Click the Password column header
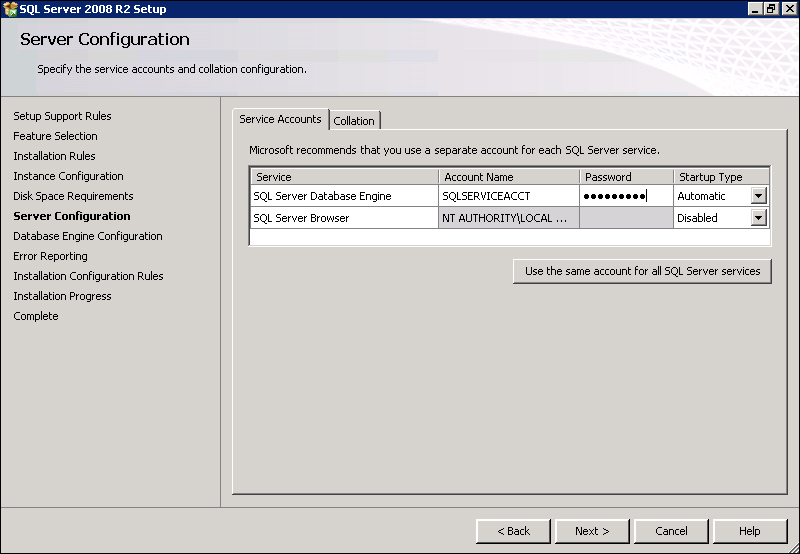 [626, 177]
